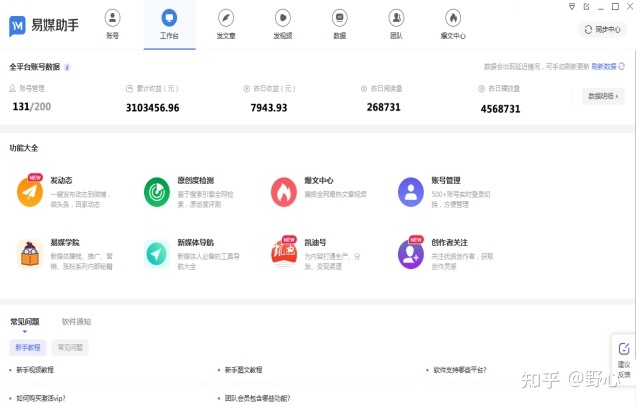Click the 3103456.96 total earnings value
The width and height of the screenshot is (637, 405).
pyautogui.click(x=152, y=108)
